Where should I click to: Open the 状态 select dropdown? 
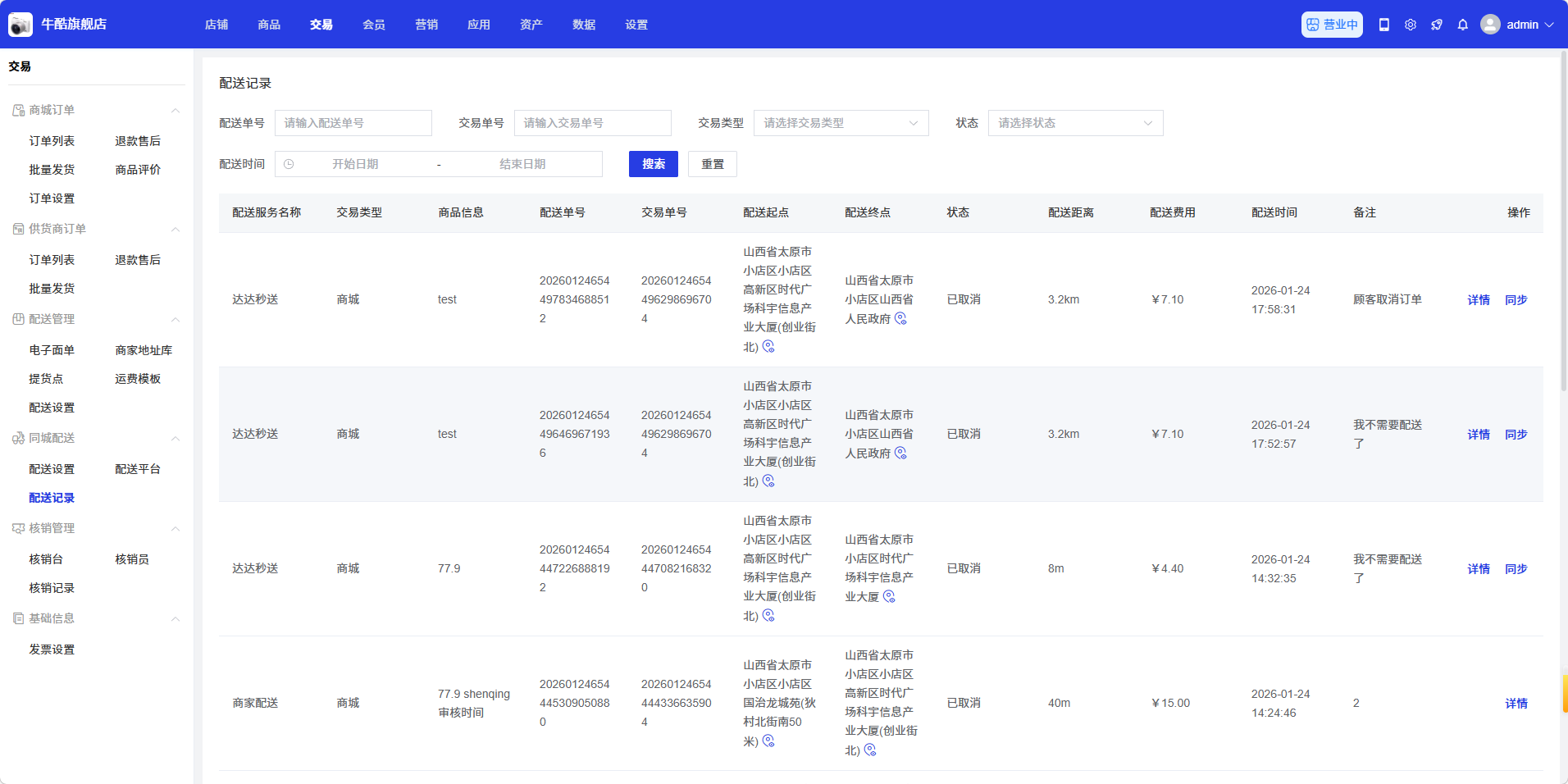tap(1074, 123)
